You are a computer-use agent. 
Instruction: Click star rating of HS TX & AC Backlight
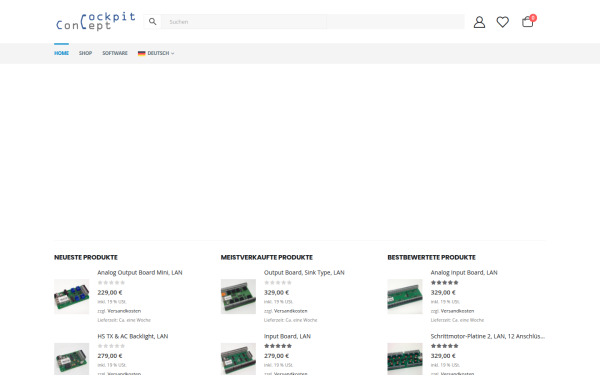[111, 346]
